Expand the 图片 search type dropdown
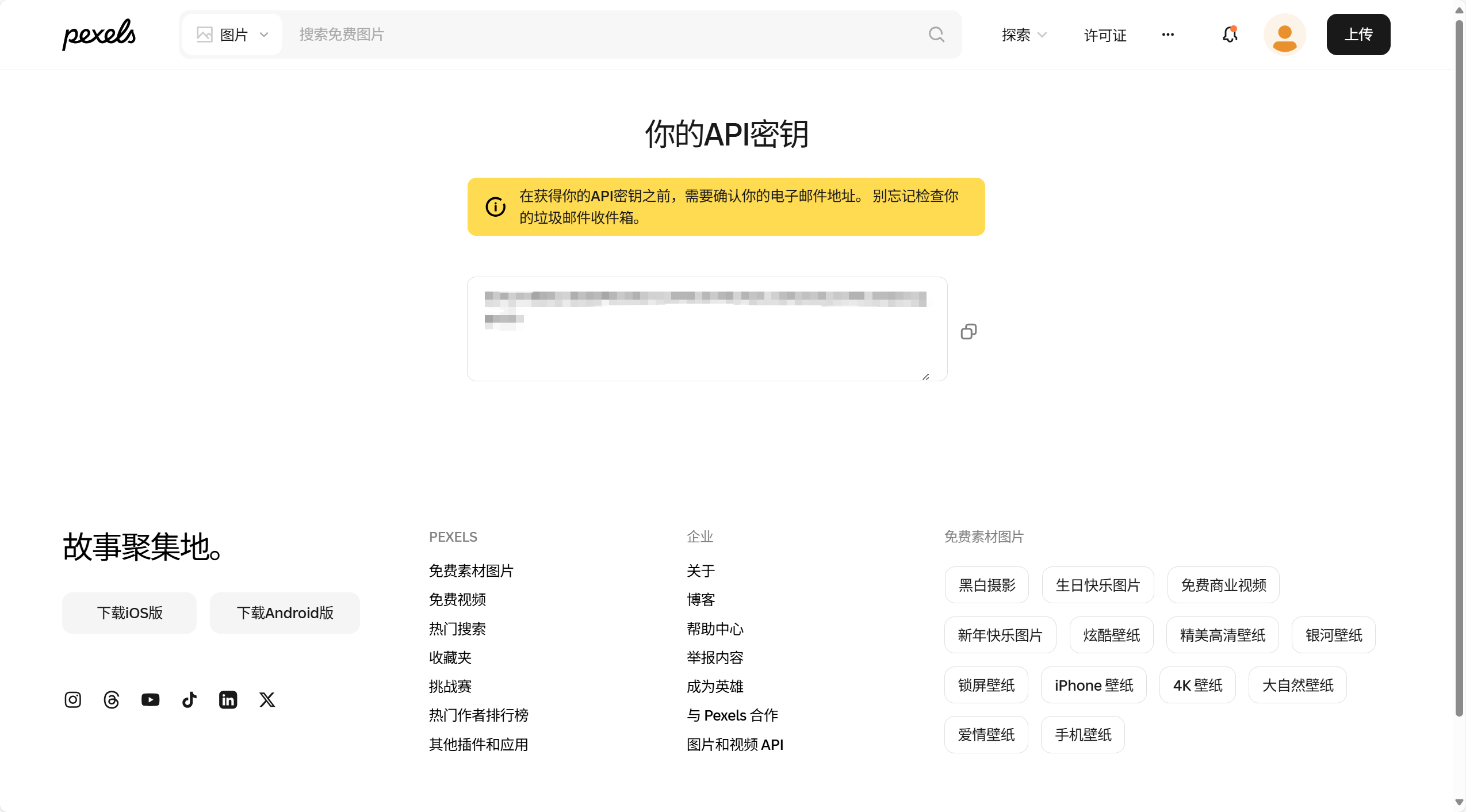Image resolution: width=1466 pixels, height=812 pixels. pyautogui.click(x=232, y=35)
